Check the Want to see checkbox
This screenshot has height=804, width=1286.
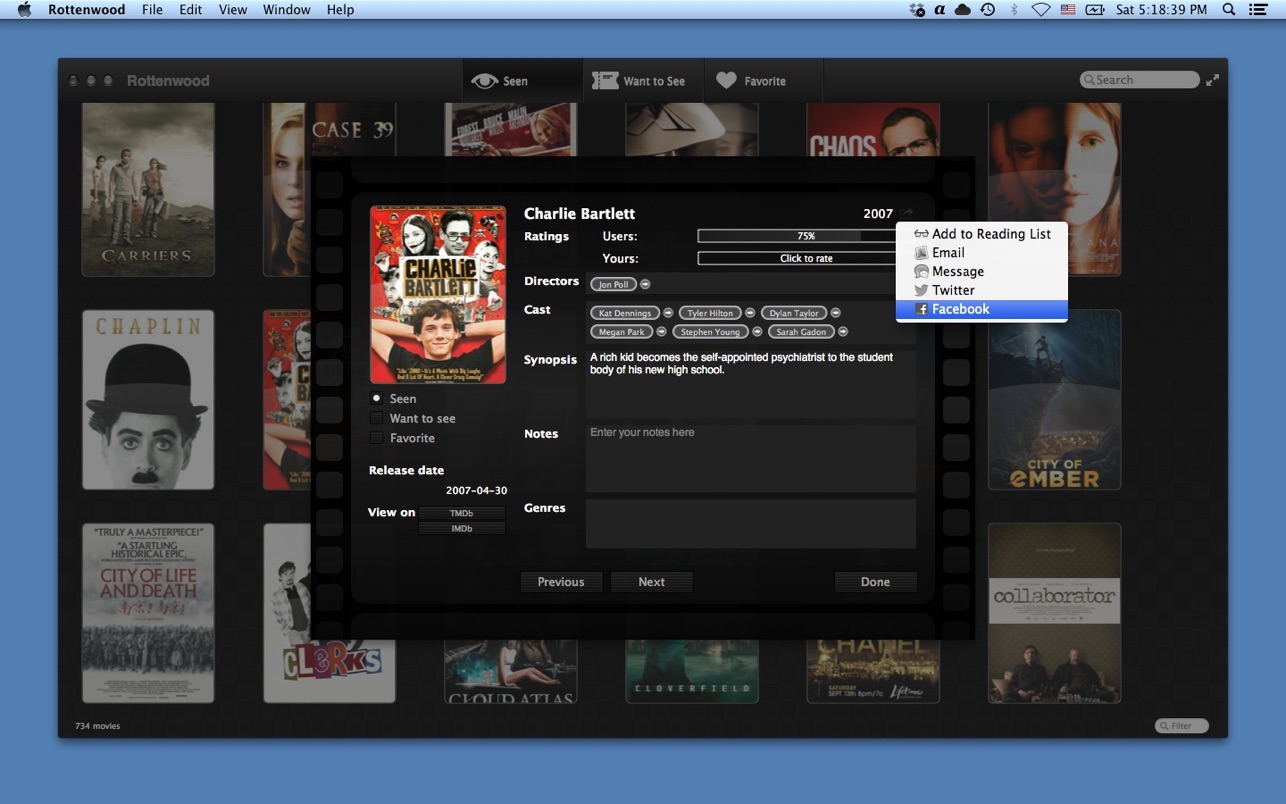tap(377, 418)
